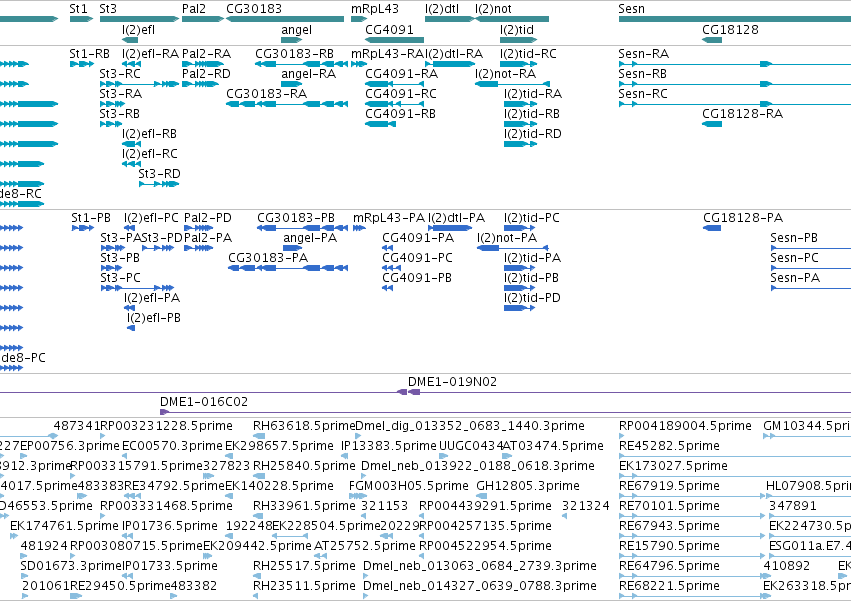Click protein label "l(2)efl-PB"
This screenshot has width=851, height=601.
154,318
